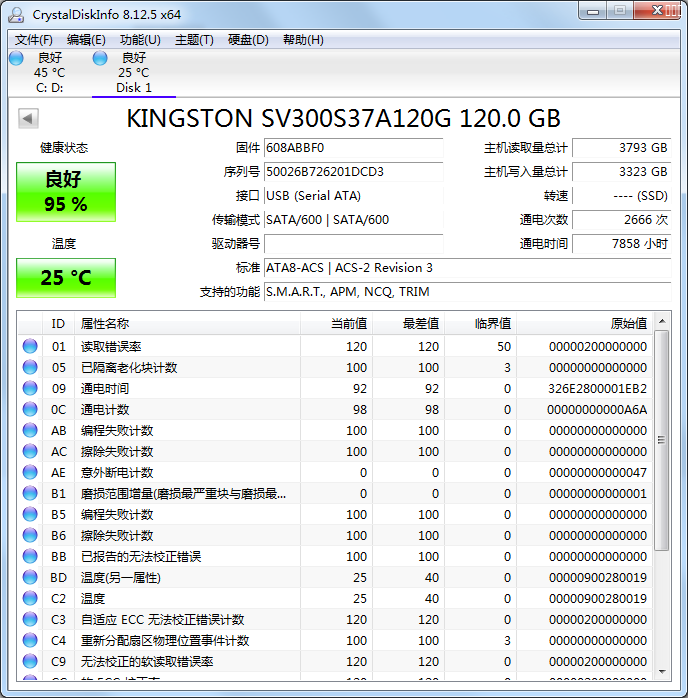This screenshot has width=688, height=698.
Task: Click the previous disk arrow button
Action: 28,118
